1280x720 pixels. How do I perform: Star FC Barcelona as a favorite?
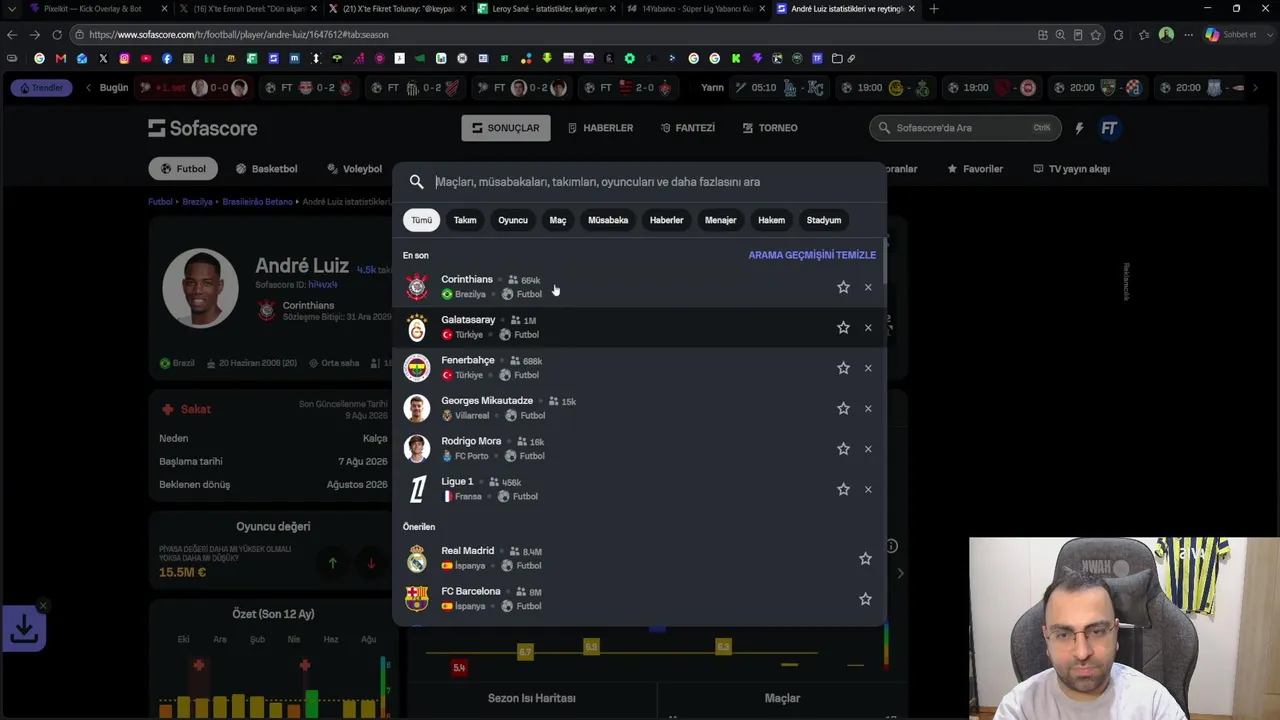[865, 598]
